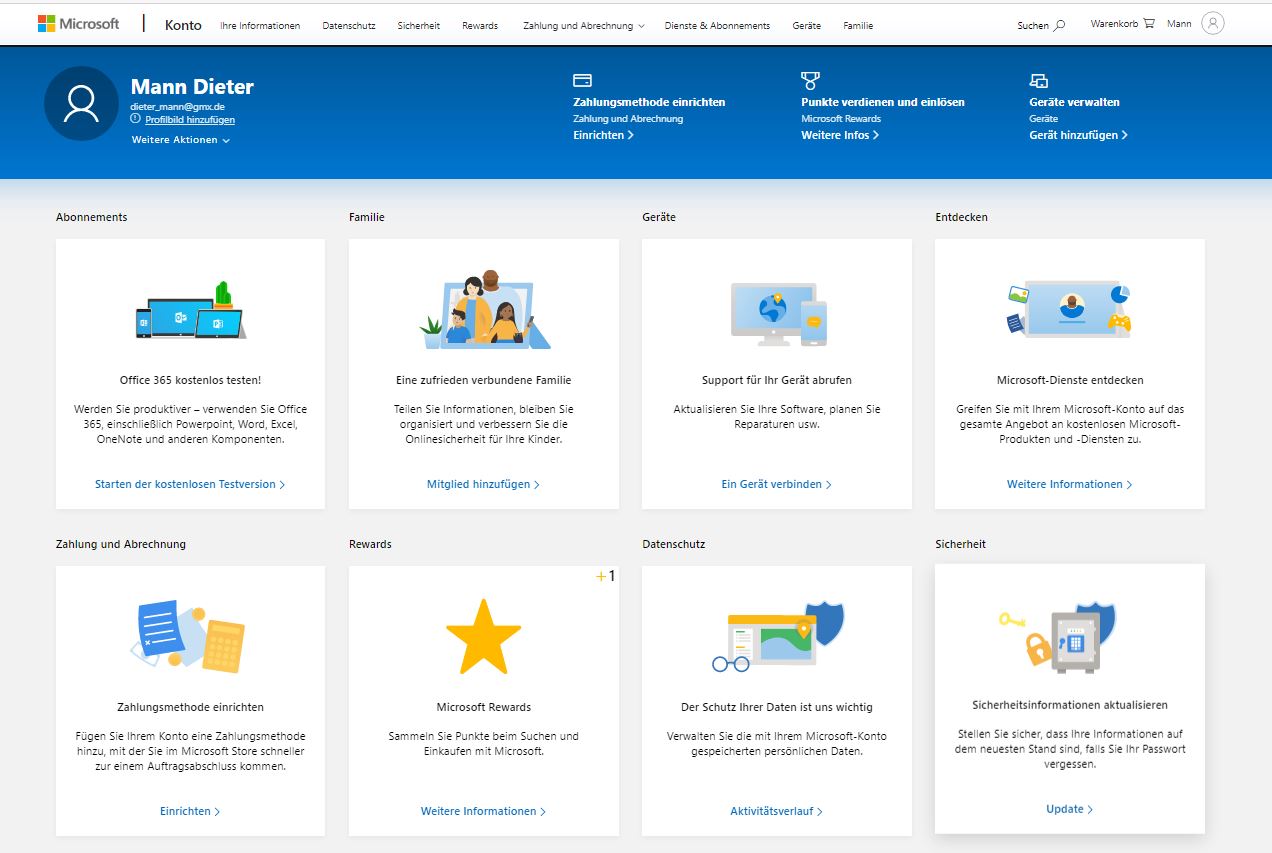Click the Microsoft Rewards card heading

(x=484, y=707)
